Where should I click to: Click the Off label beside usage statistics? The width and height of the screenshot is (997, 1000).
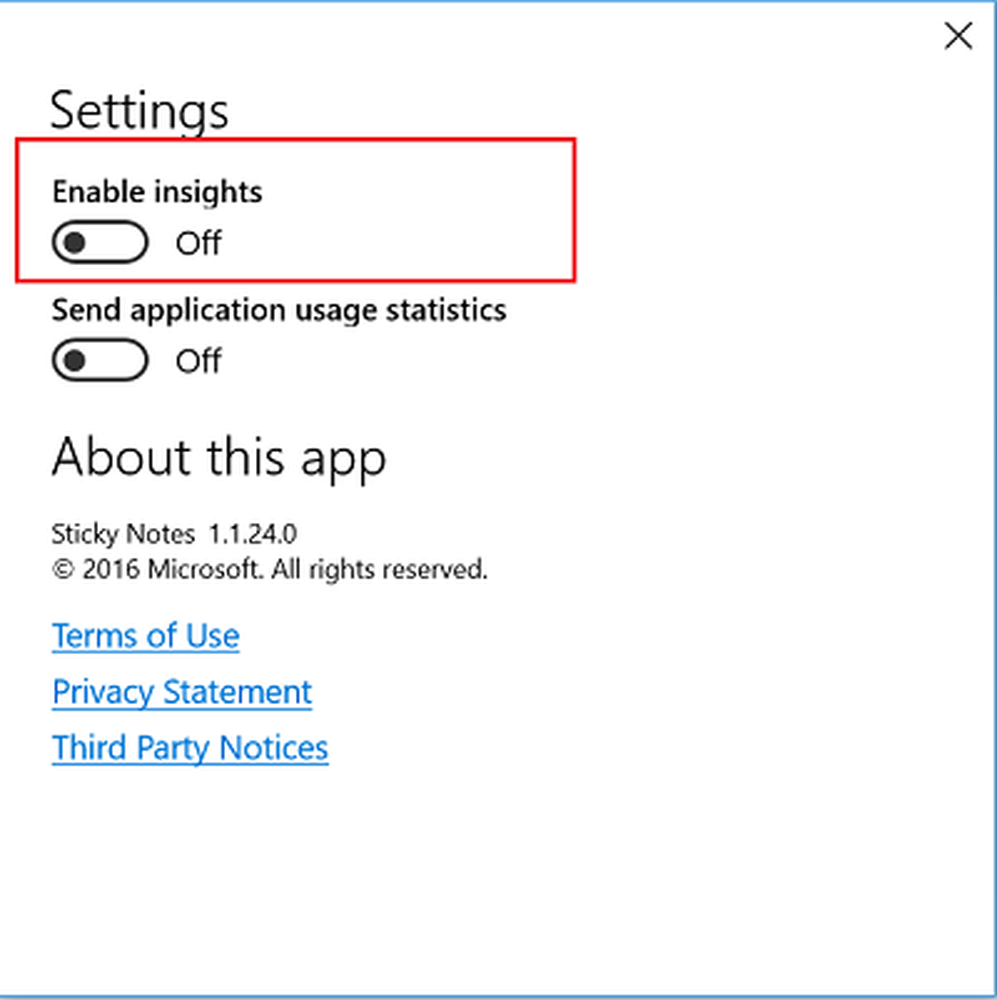[198, 361]
